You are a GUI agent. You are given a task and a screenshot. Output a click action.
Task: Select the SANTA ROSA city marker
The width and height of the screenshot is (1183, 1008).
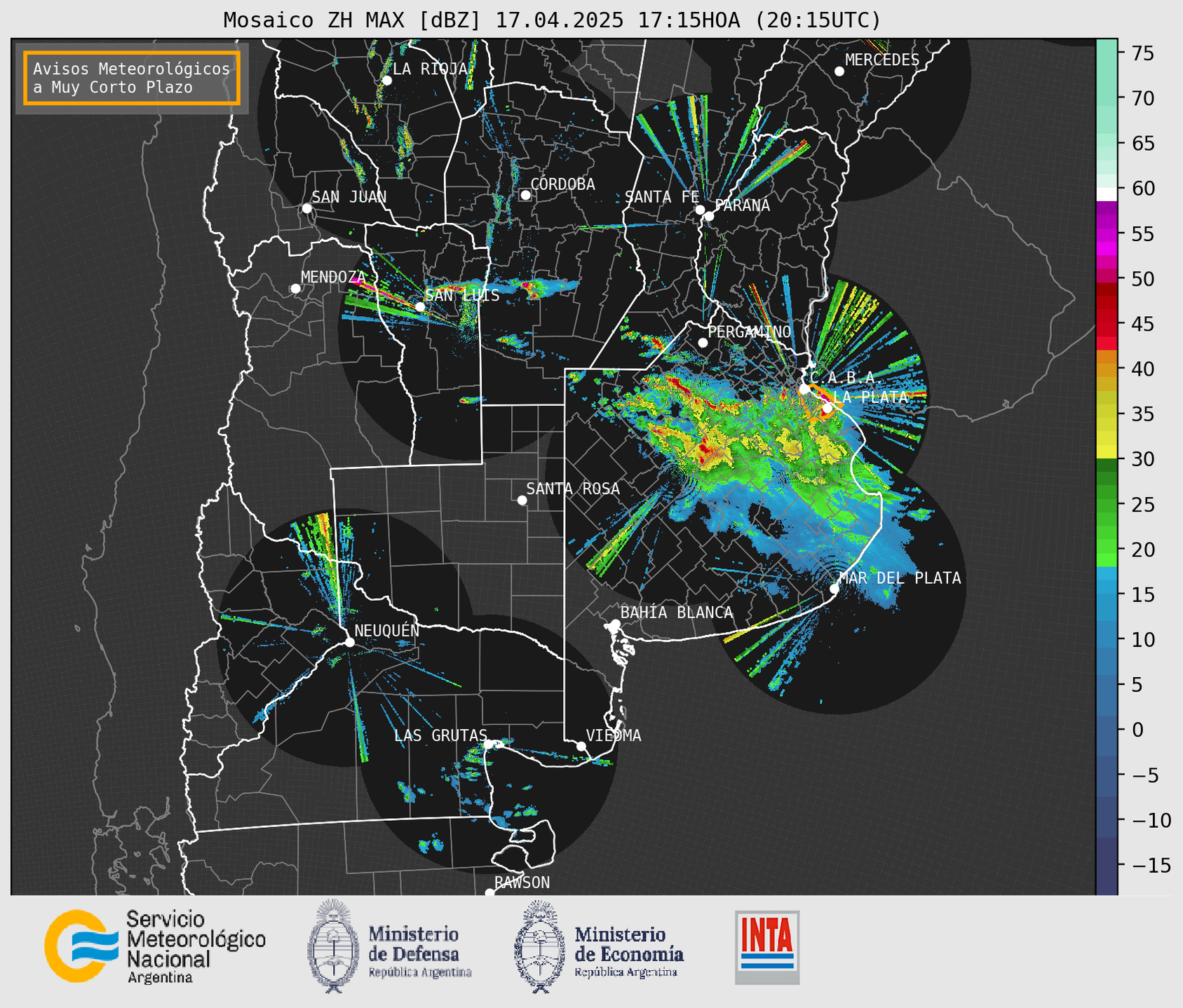click(522, 500)
